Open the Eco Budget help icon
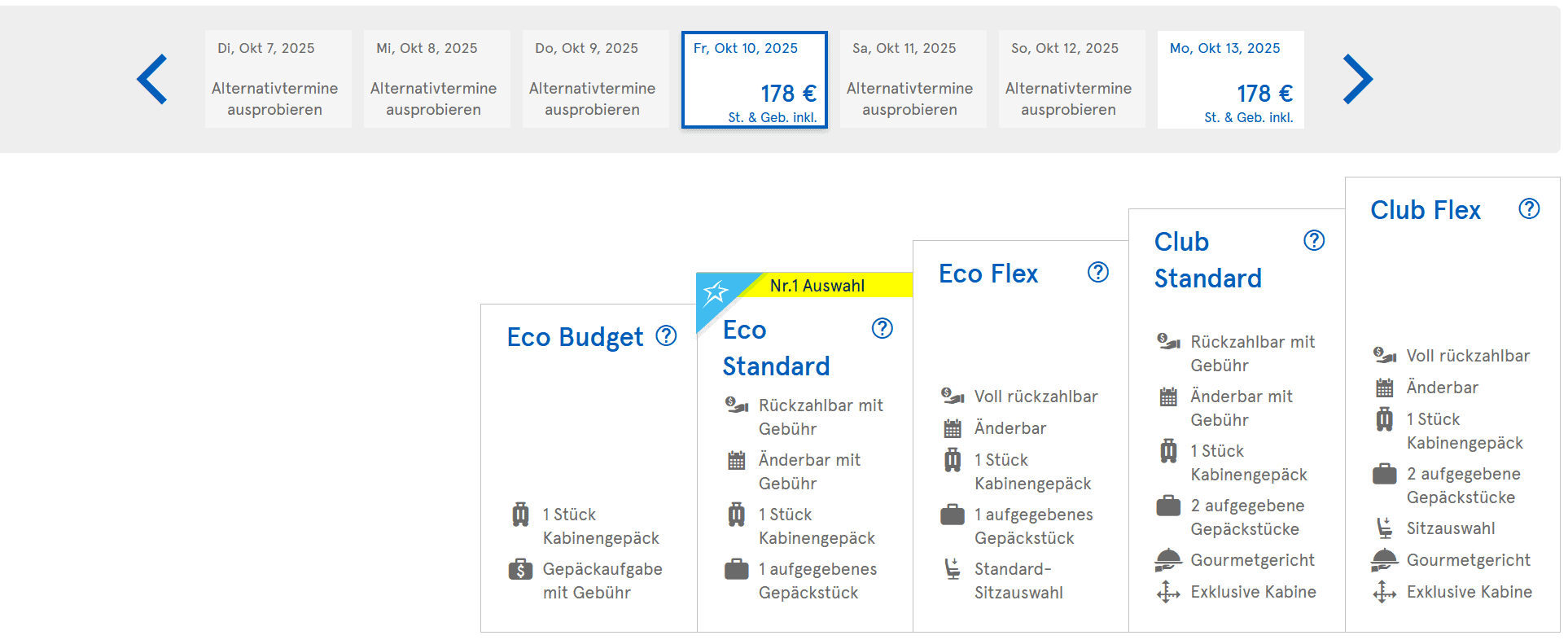The image size is (1568, 644). pos(666,335)
